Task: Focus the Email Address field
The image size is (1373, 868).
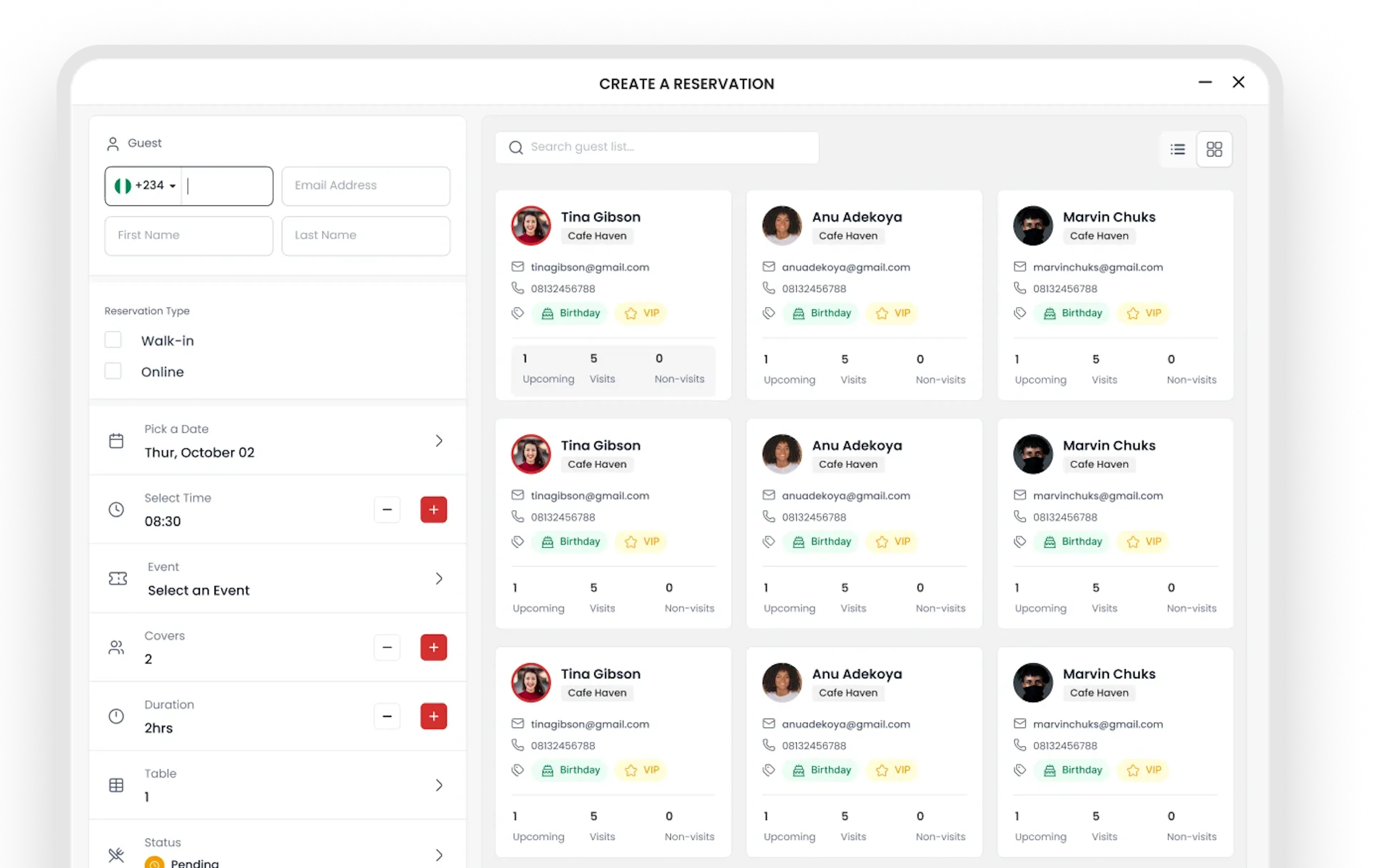Action: coord(365,186)
